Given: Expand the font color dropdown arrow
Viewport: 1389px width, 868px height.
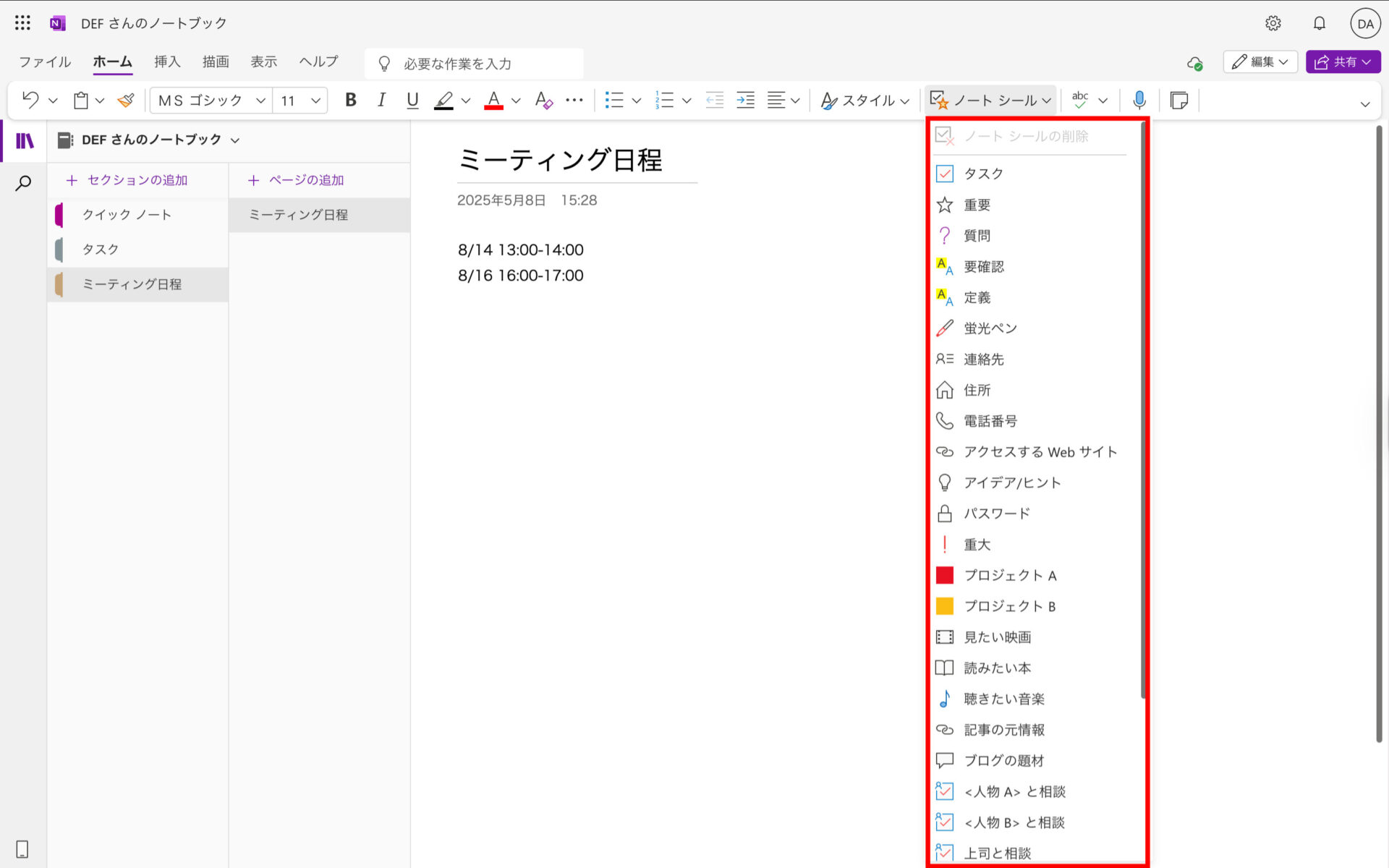Looking at the screenshot, I should click(x=515, y=100).
